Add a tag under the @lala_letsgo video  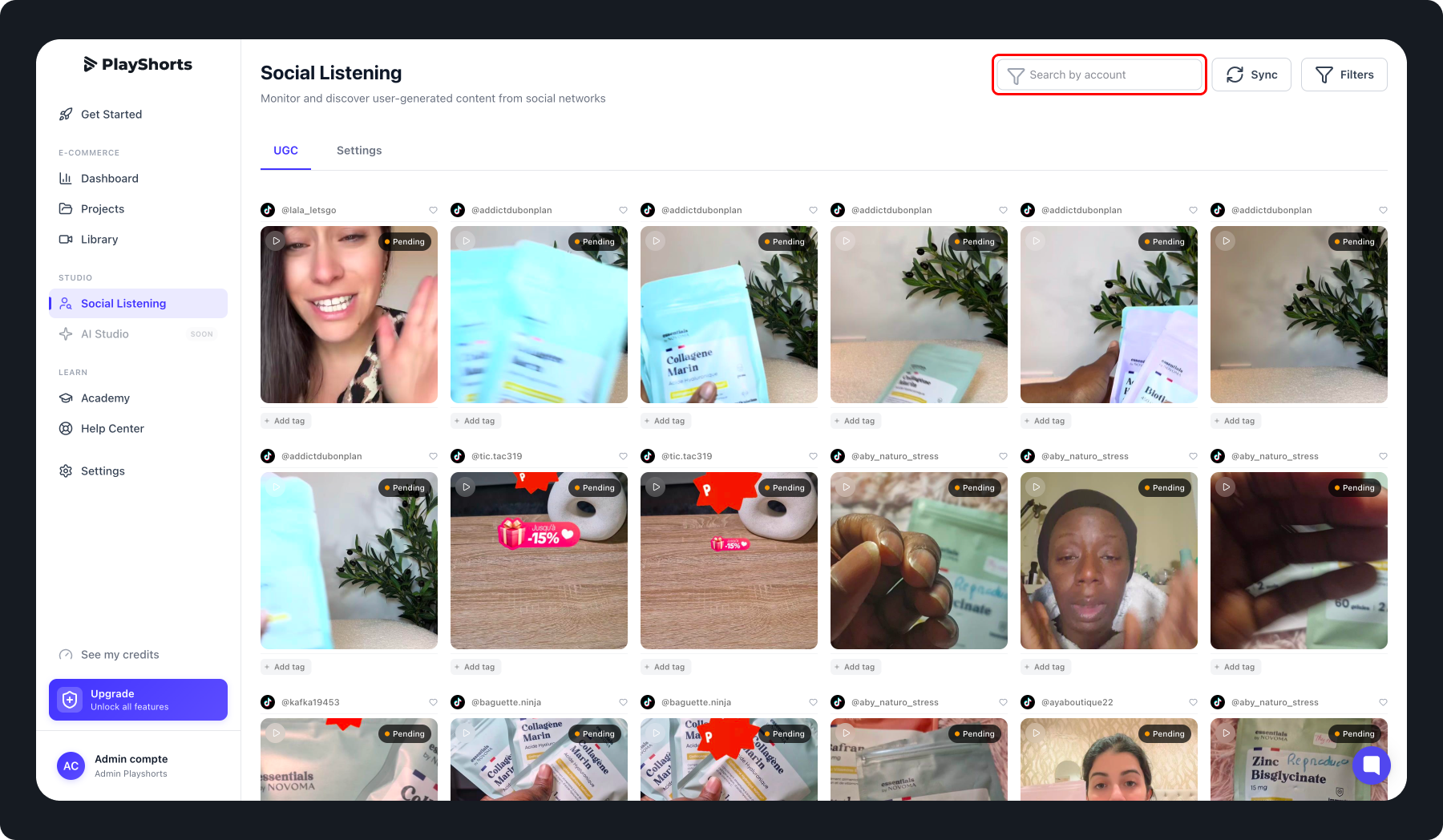pyautogui.click(x=285, y=421)
